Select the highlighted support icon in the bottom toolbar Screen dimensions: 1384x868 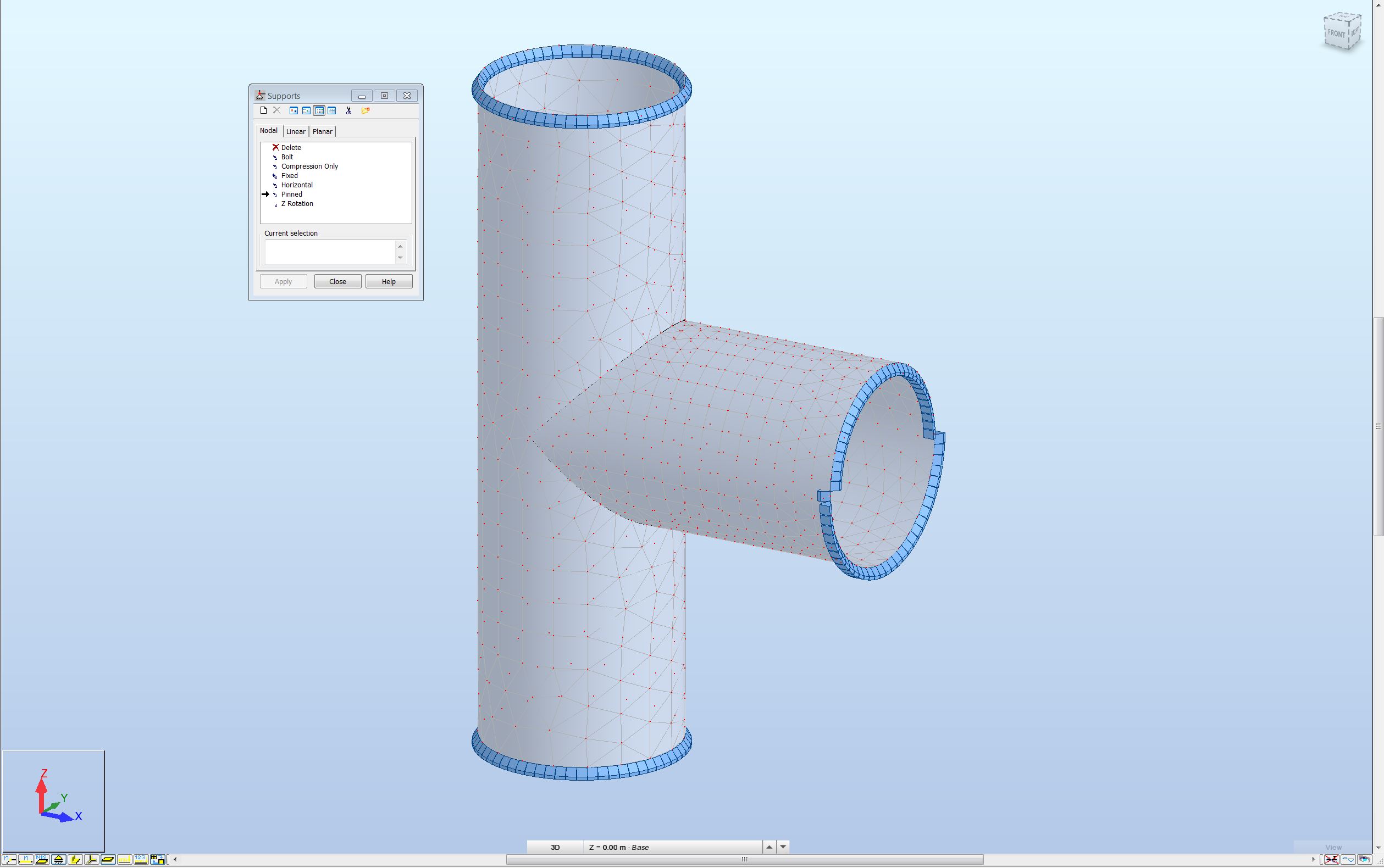tap(58, 860)
